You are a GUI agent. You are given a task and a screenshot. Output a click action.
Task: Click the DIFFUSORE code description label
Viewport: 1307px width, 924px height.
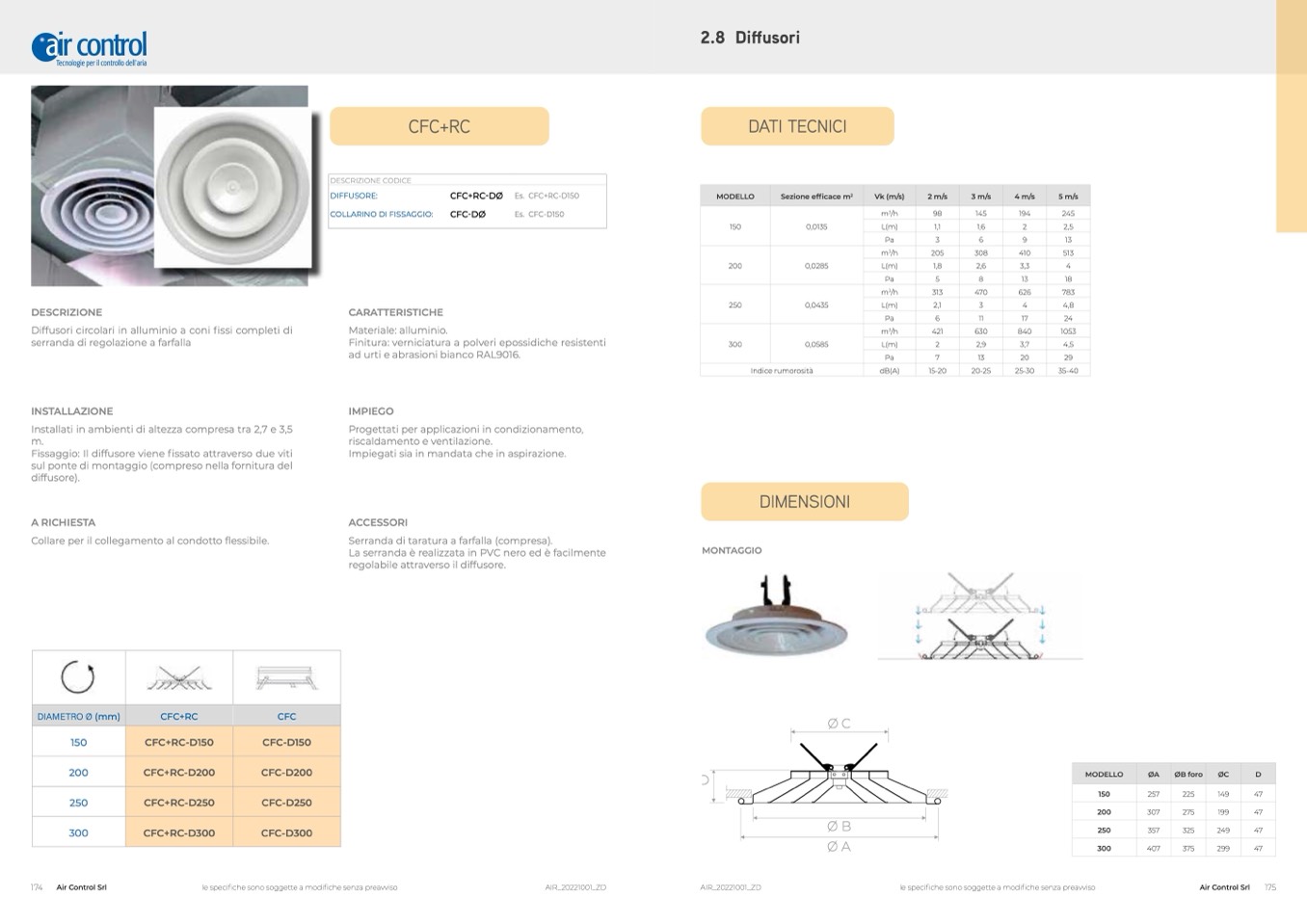coord(354,196)
